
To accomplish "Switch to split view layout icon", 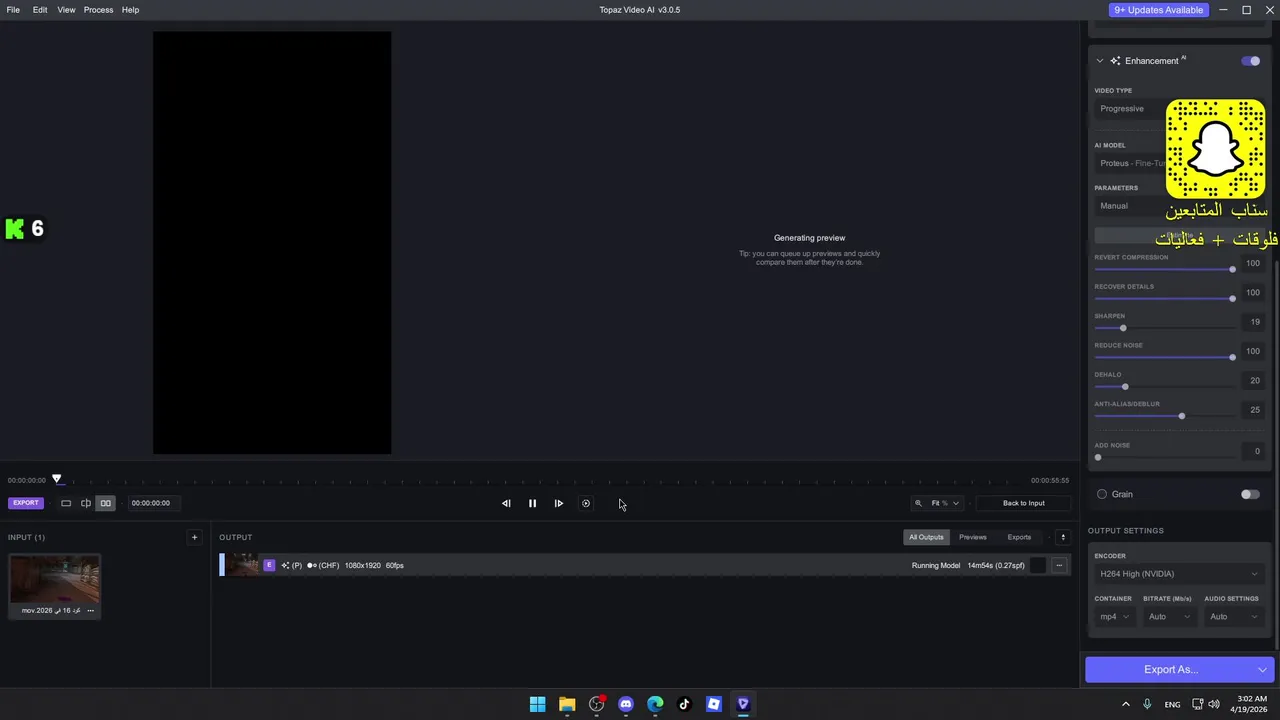I will coord(86,503).
